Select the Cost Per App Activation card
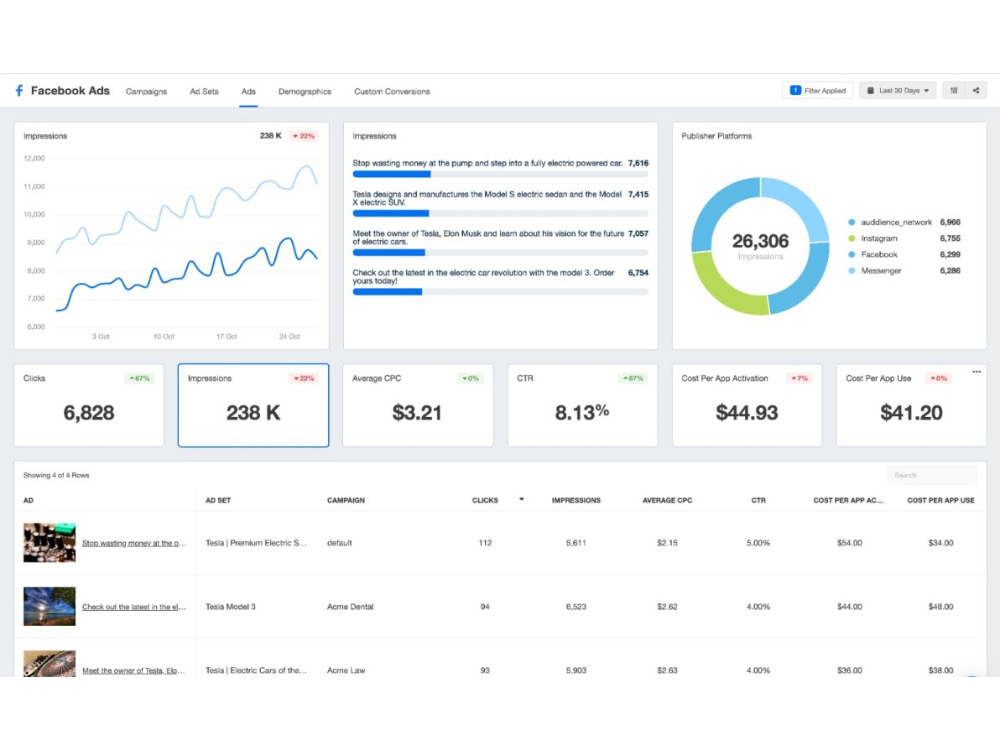 pyautogui.click(x=747, y=405)
